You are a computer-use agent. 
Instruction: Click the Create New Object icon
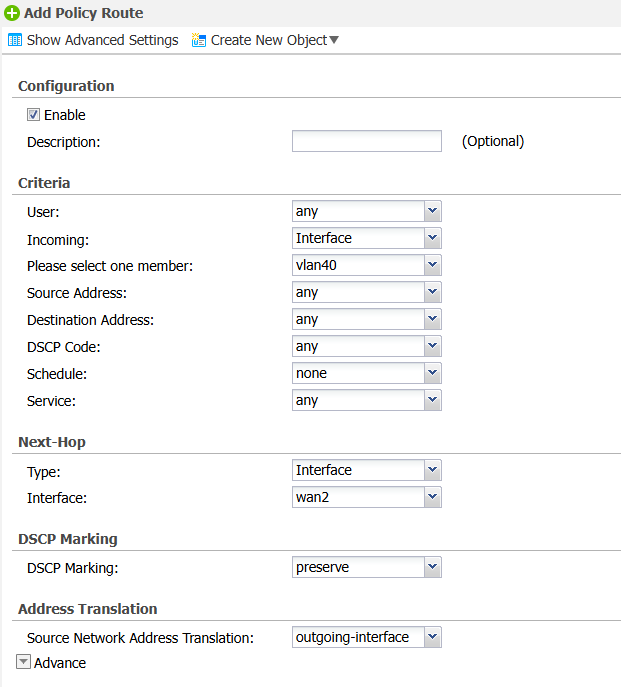(199, 40)
